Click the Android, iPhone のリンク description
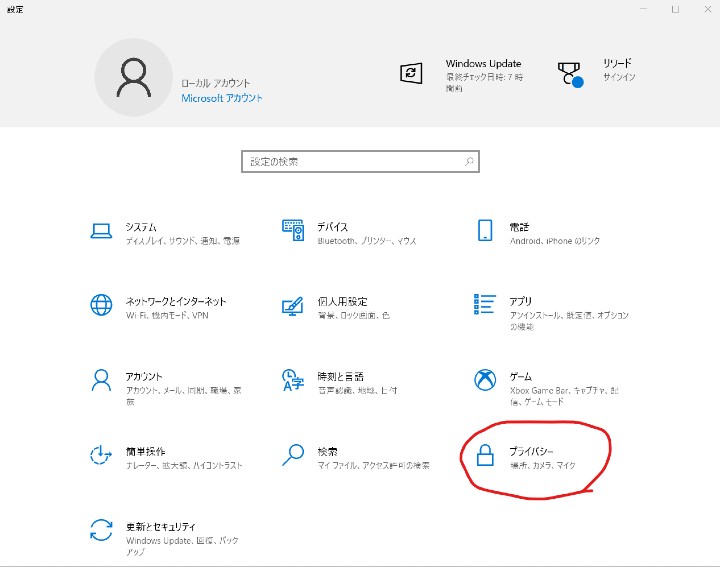 [x=555, y=241]
